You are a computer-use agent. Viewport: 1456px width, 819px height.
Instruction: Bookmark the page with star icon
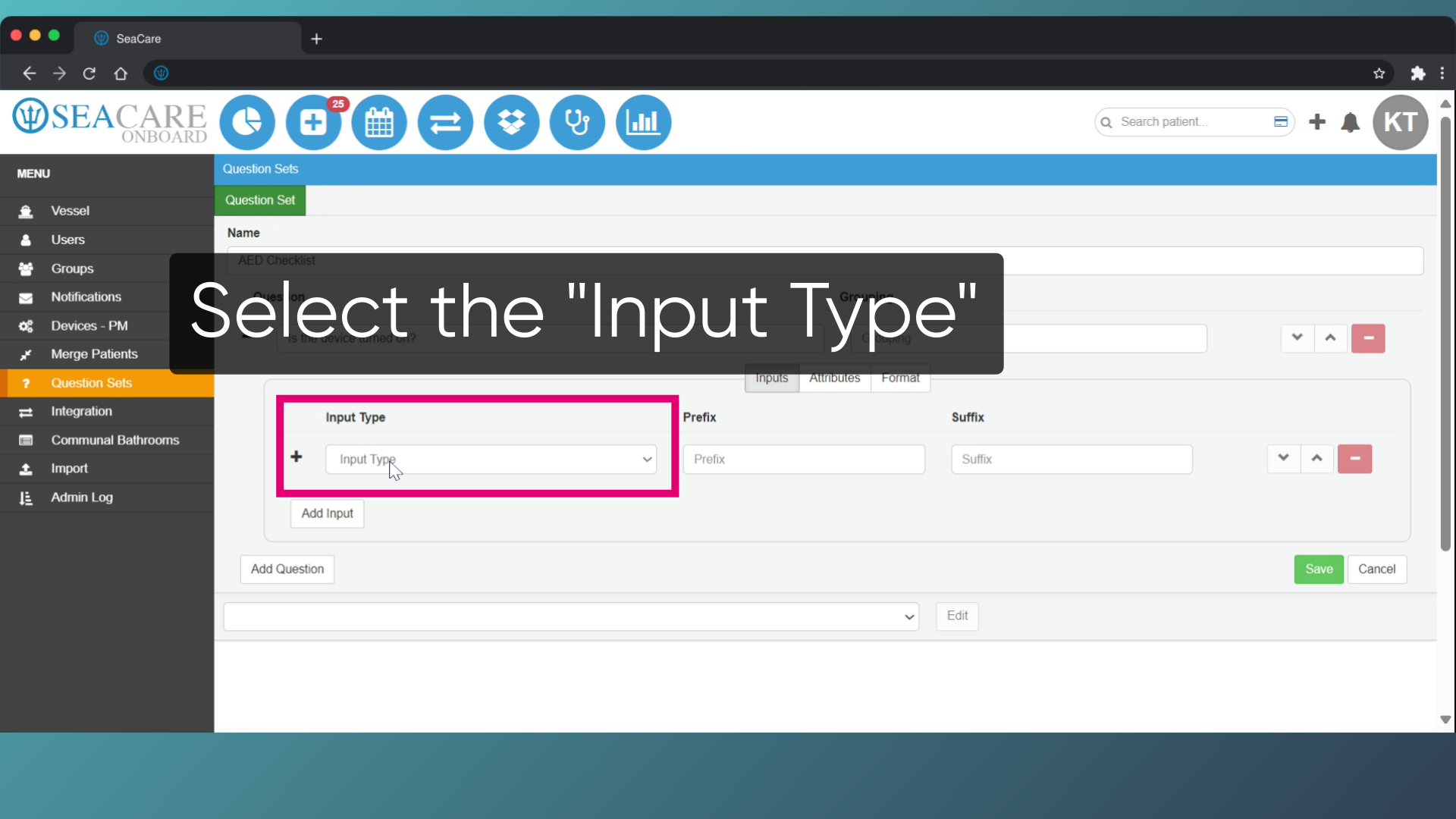pos(1379,74)
